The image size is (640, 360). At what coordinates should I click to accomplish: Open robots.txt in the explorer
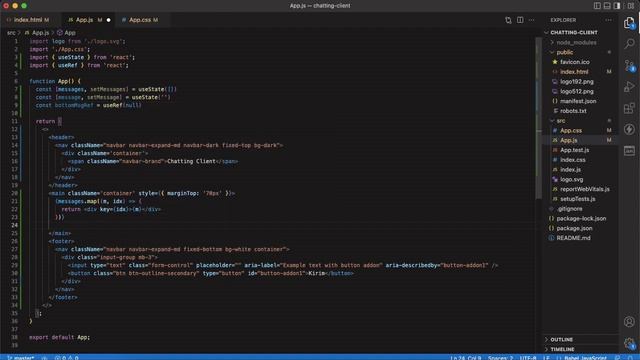pyautogui.click(x=573, y=111)
